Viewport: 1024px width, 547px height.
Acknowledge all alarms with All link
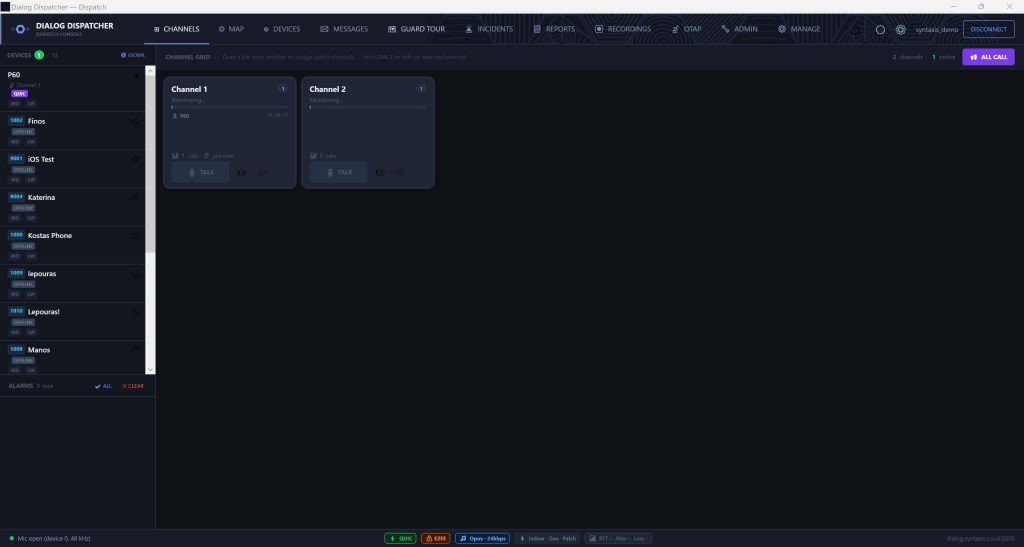[x=103, y=386]
